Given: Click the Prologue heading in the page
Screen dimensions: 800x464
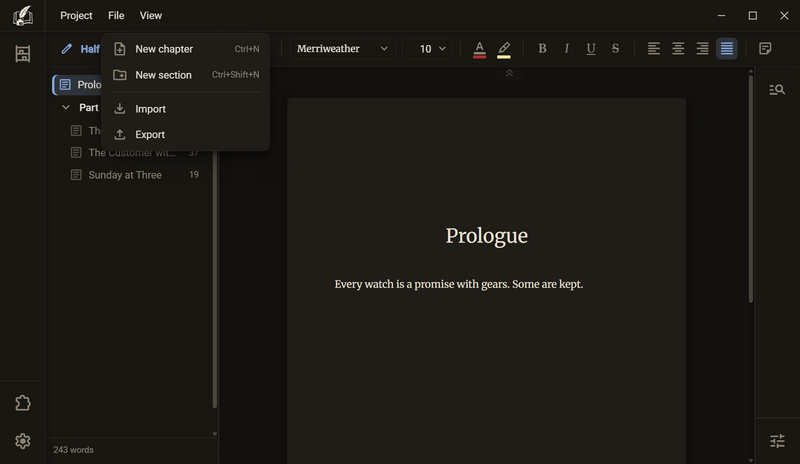Looking at the screenshot, I should 487,236.
